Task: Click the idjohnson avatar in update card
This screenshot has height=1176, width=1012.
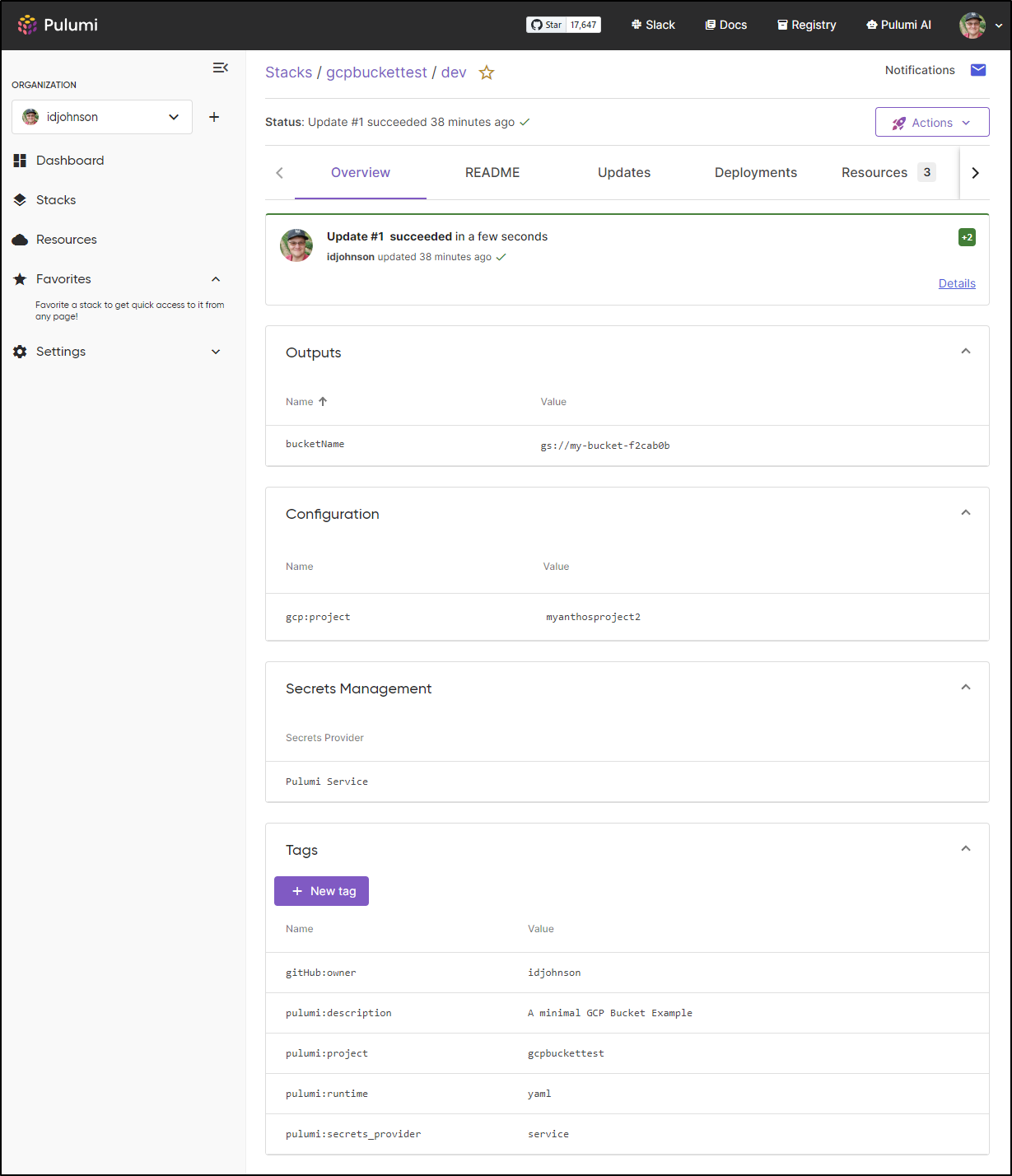Action: [296, 245]
